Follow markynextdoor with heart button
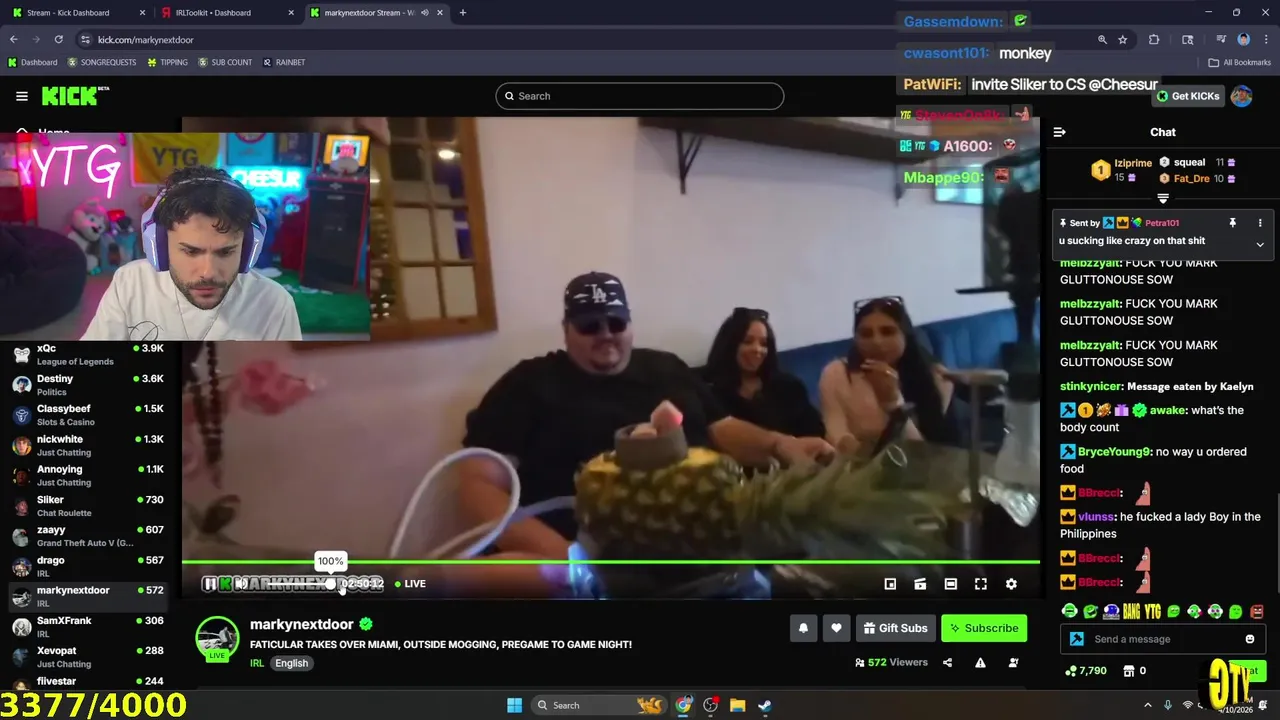 (836, 628)
